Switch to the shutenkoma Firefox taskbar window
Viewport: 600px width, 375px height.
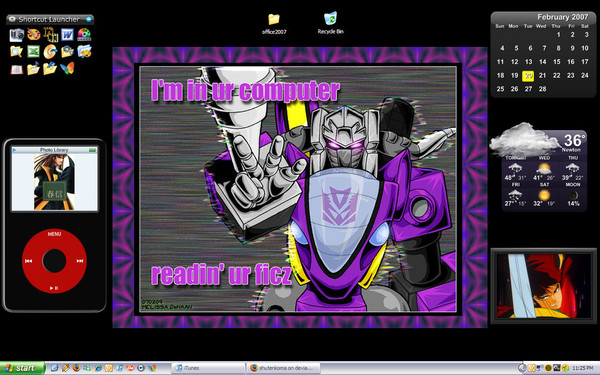click(x=282, y=368)
